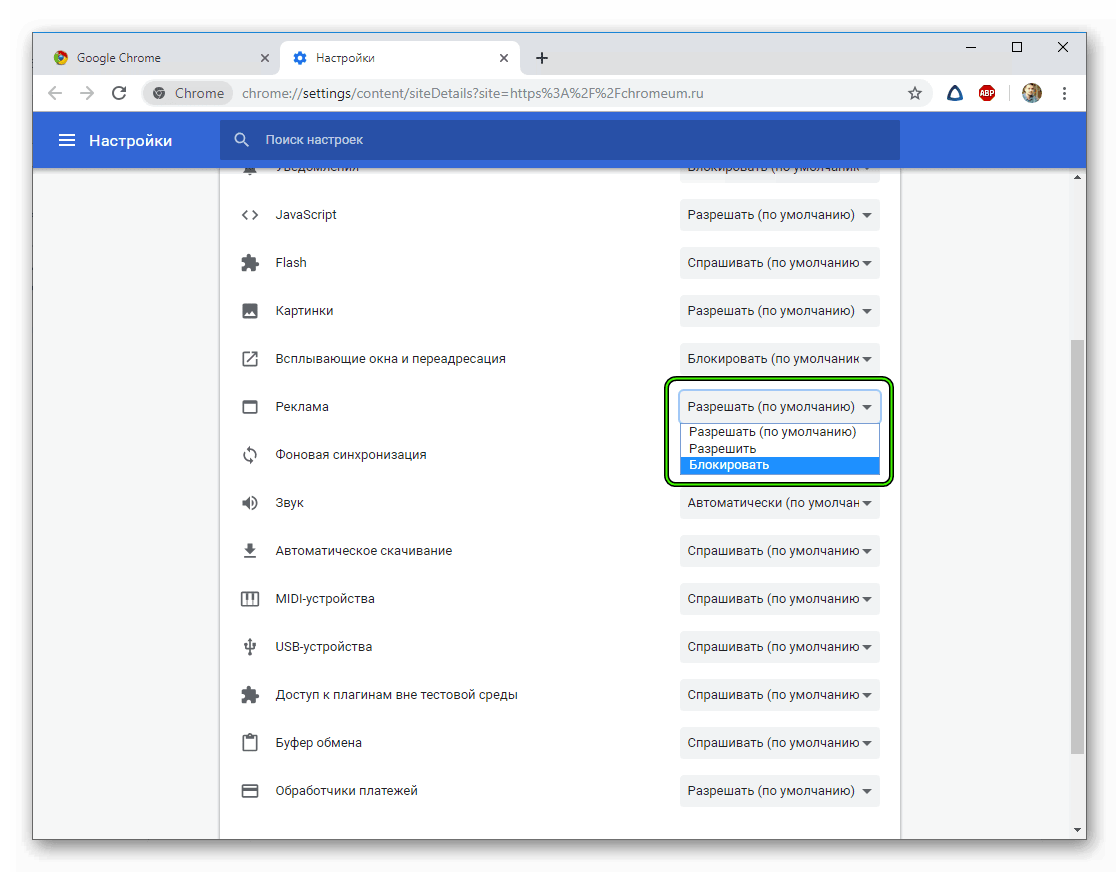Click the Звук speaker icon

(250, 502)
